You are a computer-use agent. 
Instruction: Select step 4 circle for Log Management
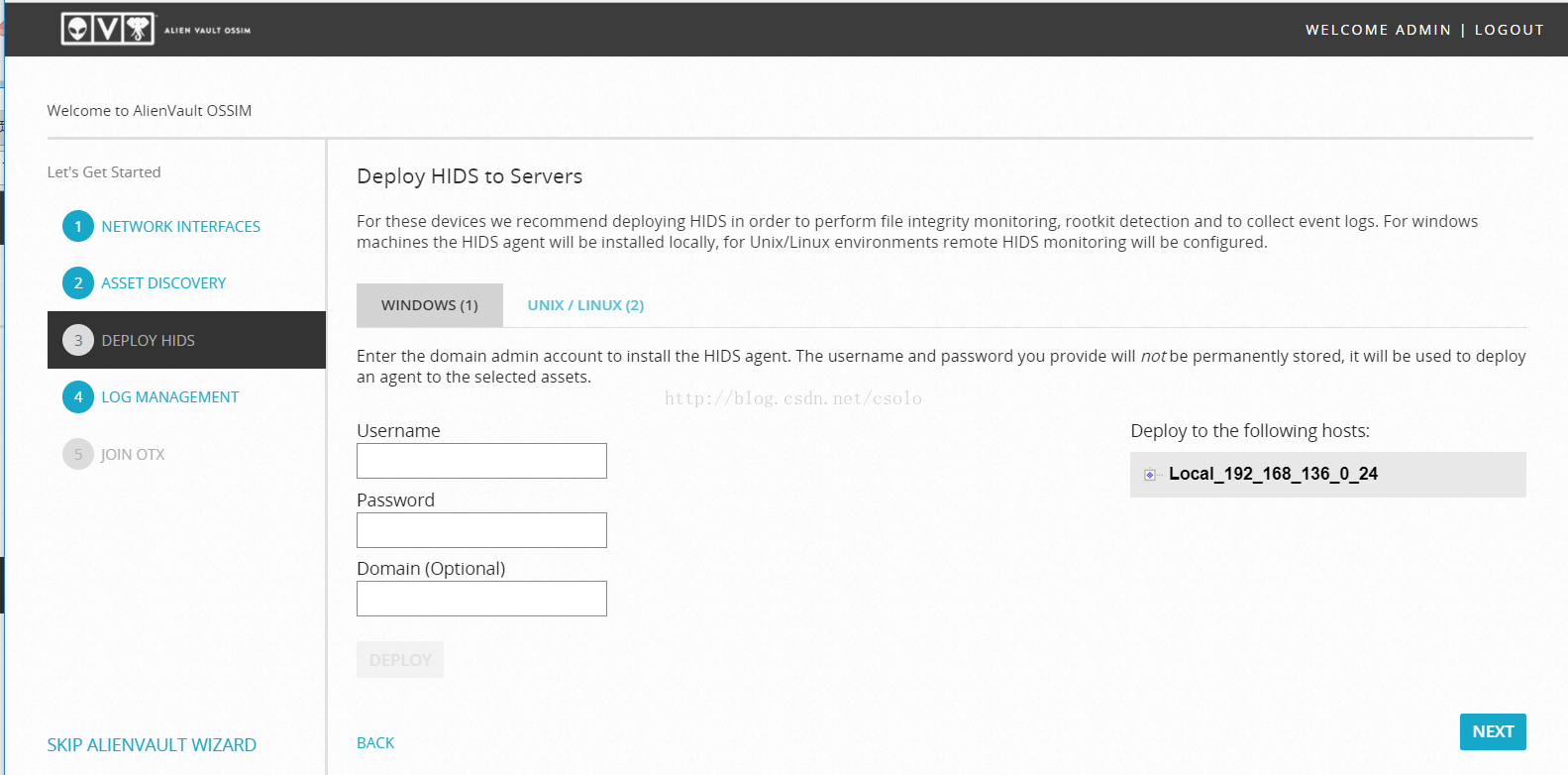click(78, 396)
